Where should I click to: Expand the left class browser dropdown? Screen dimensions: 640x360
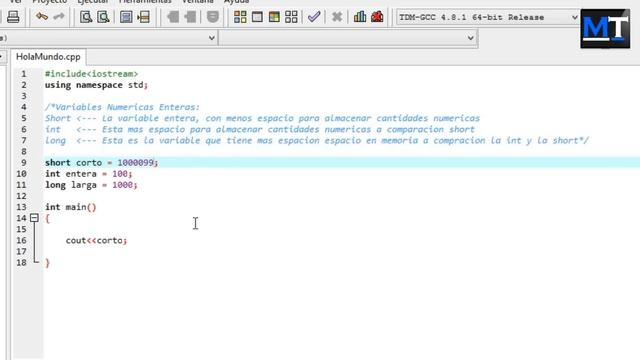coord(211,38)
